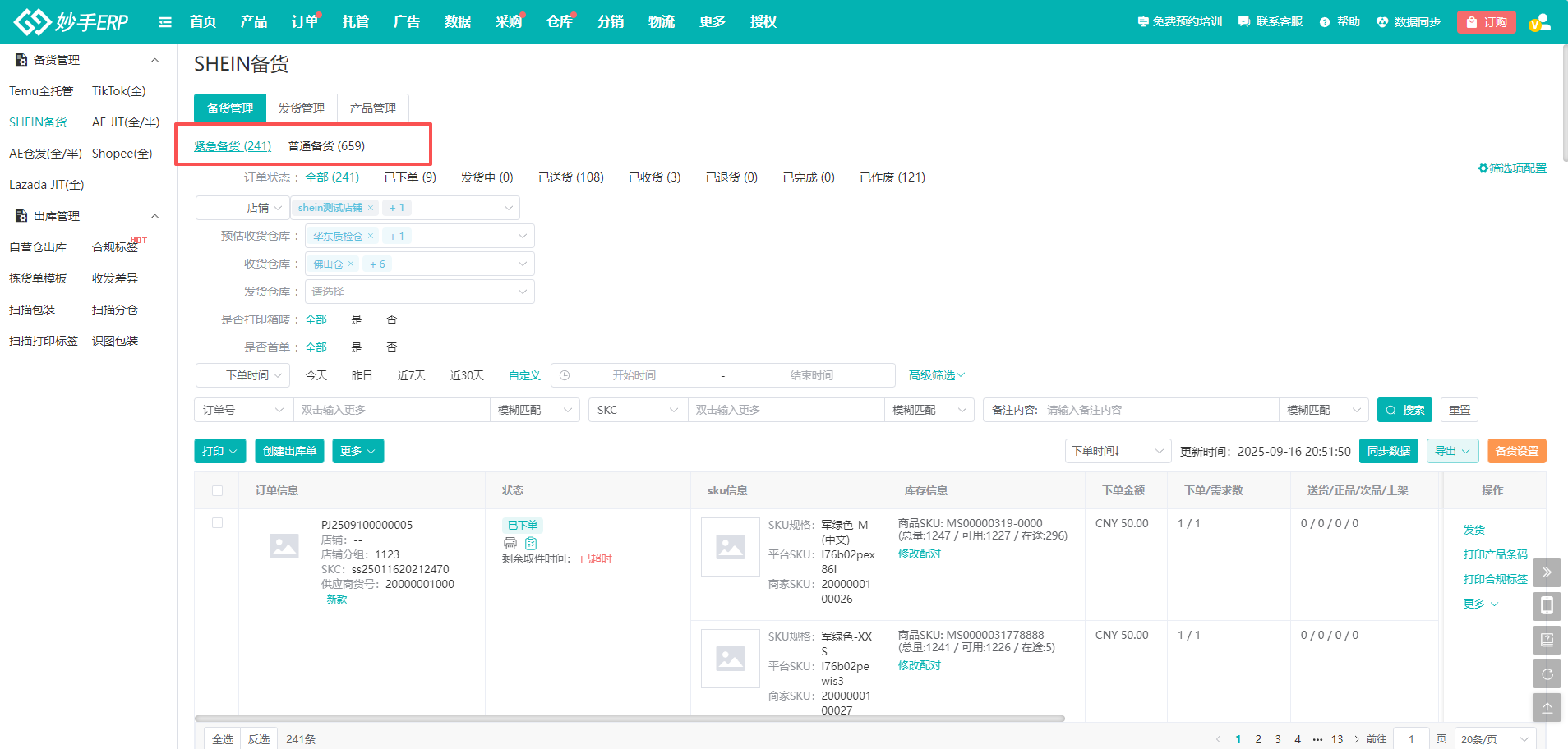
Task: Toggle the select-all checkbox in table header
Action: 217,490
